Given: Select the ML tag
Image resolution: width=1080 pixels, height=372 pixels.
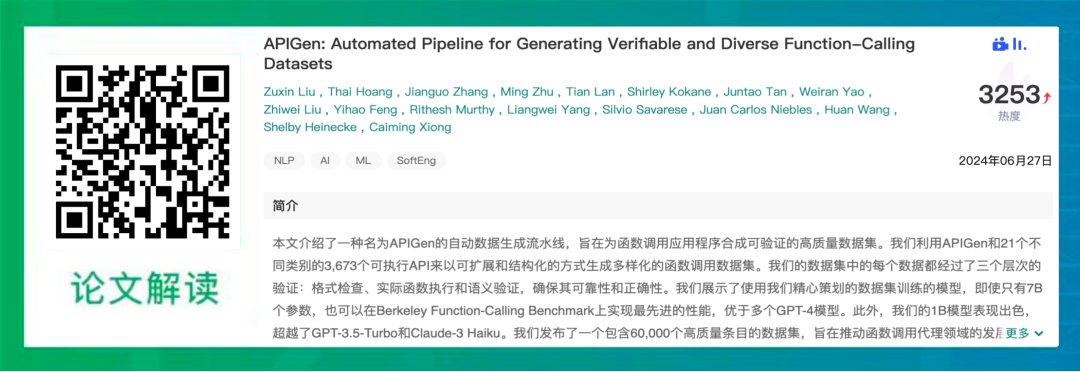Looking at the screenshot, I should point(363,161).
